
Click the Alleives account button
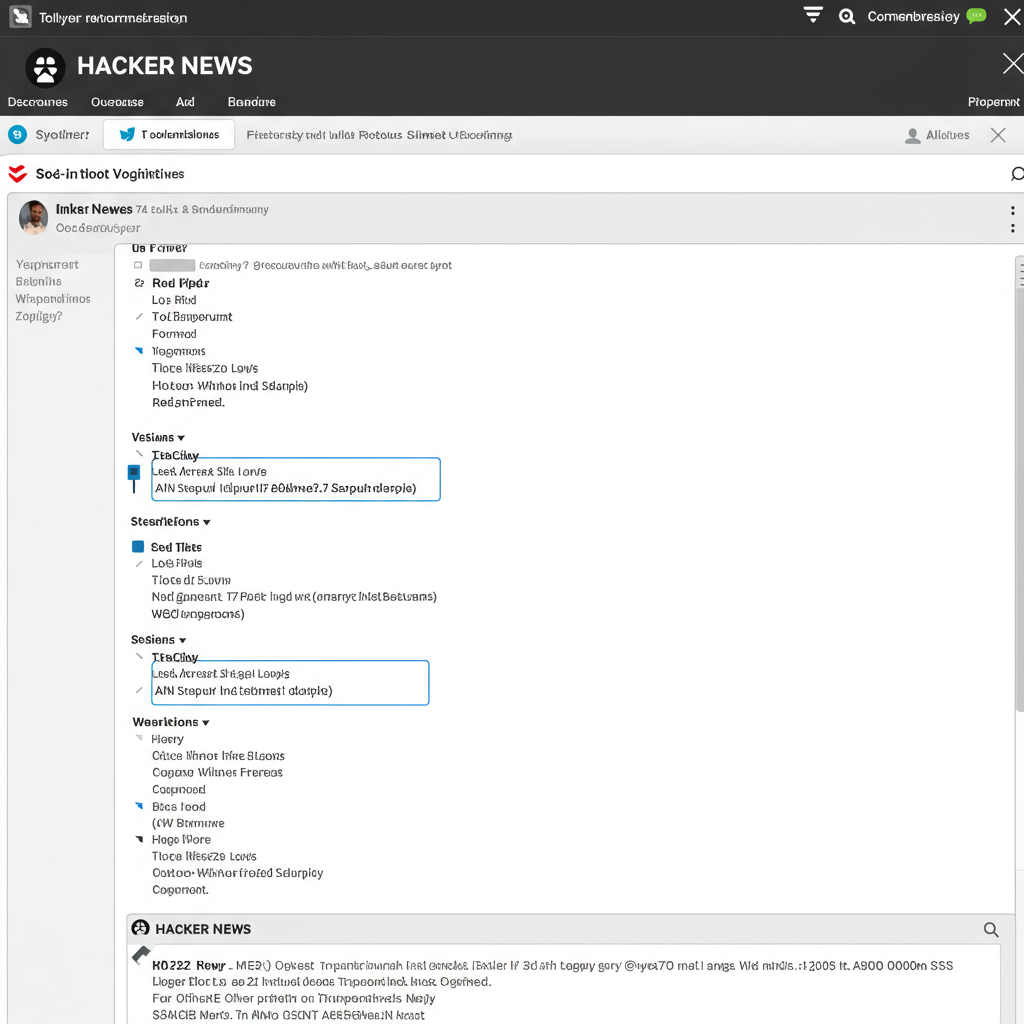[x=937, y=135]
